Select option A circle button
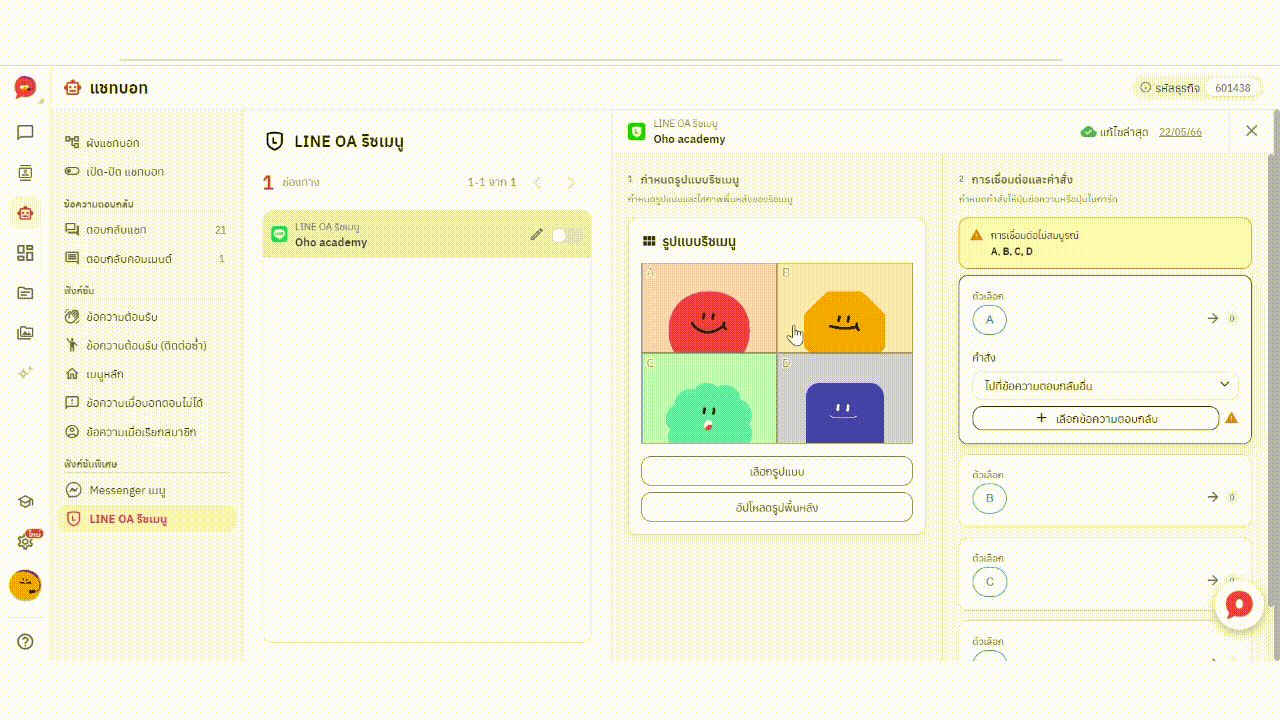This screenshot has width=1280, height=720. [989, 319]
